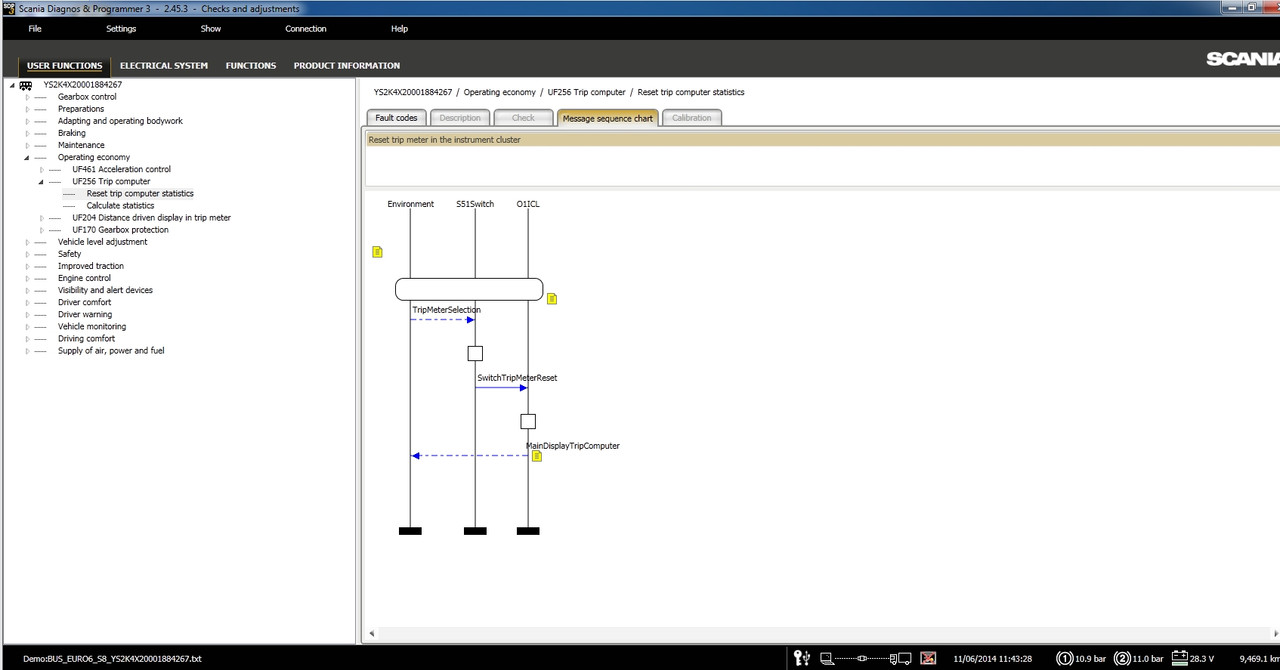Select Driver comfort tree item

[x=84, y=302]
